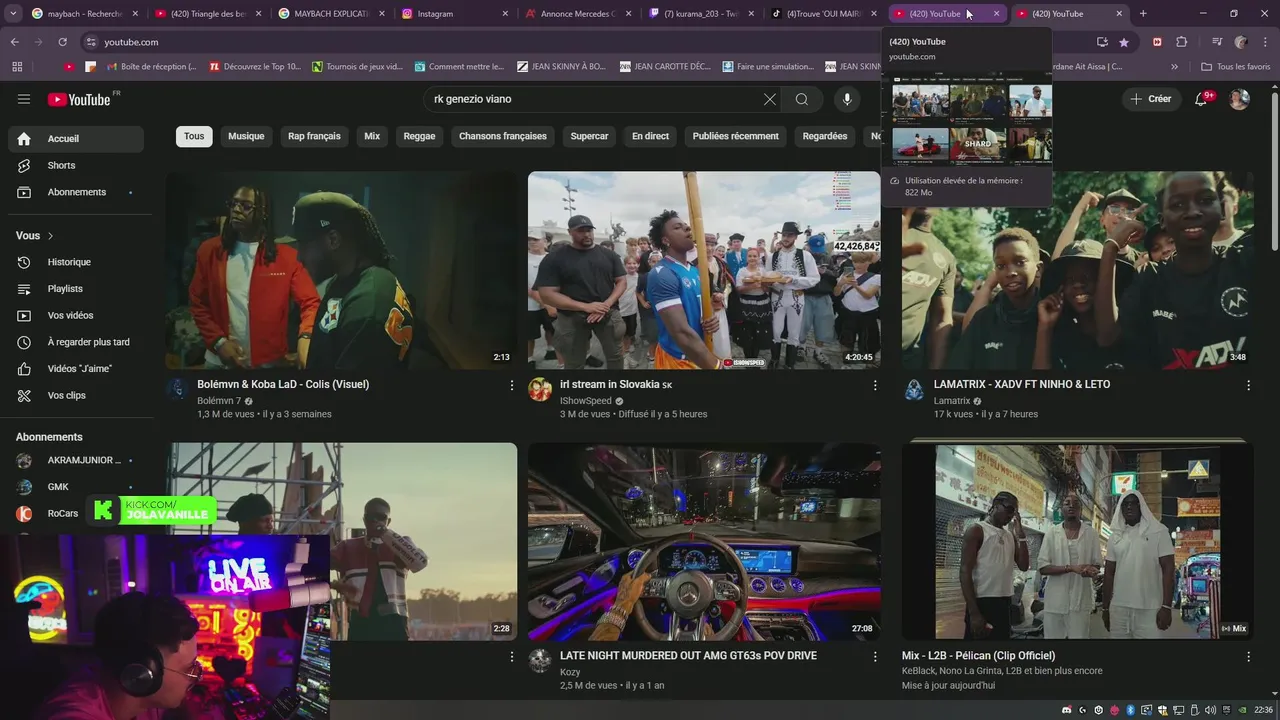Open the more-options menu for LATE NIGHT AMG video
Image resolution: width=1280 pixels, height=720 pixels.
click(875, 657)
